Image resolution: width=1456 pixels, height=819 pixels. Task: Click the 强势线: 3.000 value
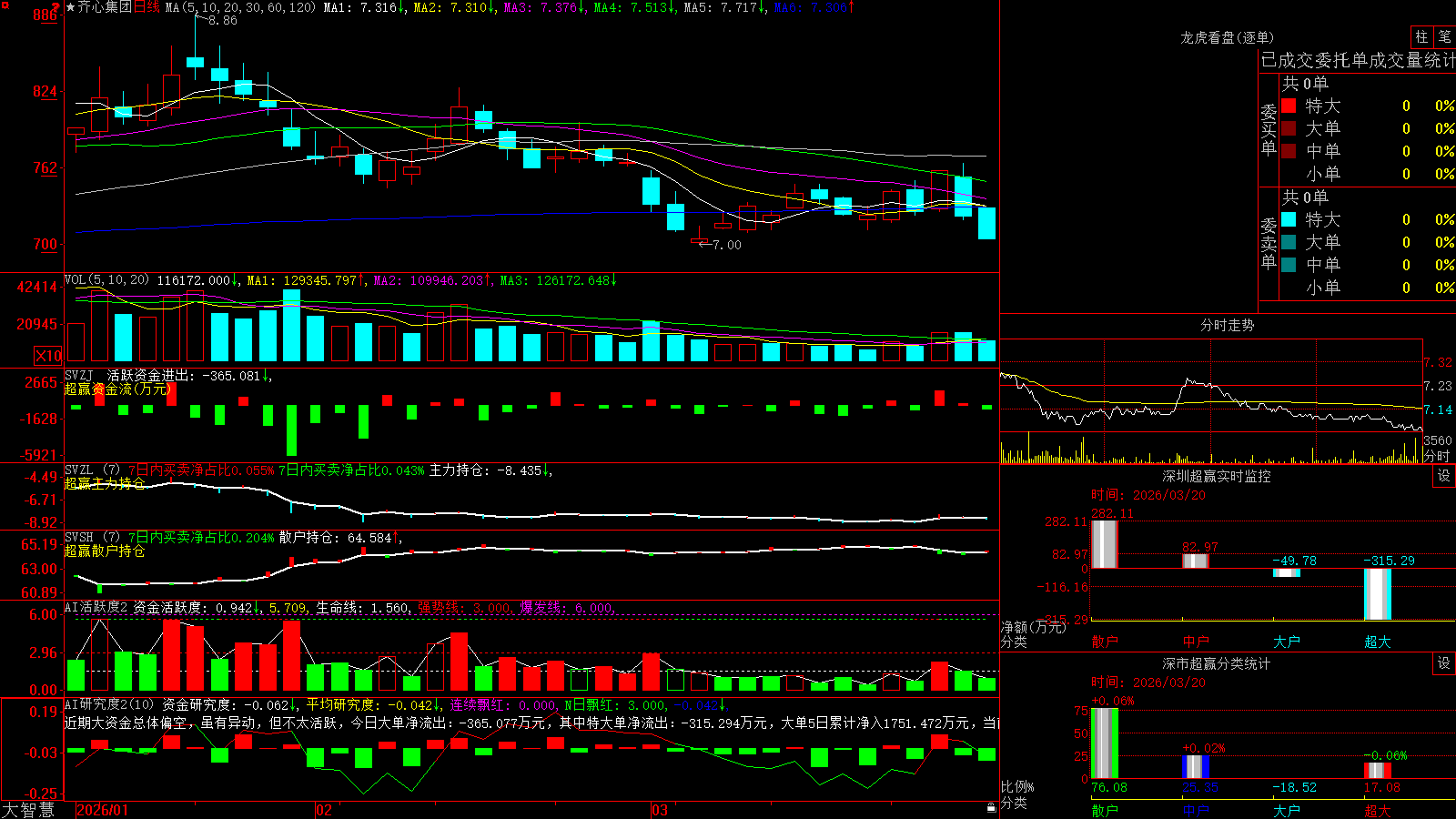[x=465, y=608]
